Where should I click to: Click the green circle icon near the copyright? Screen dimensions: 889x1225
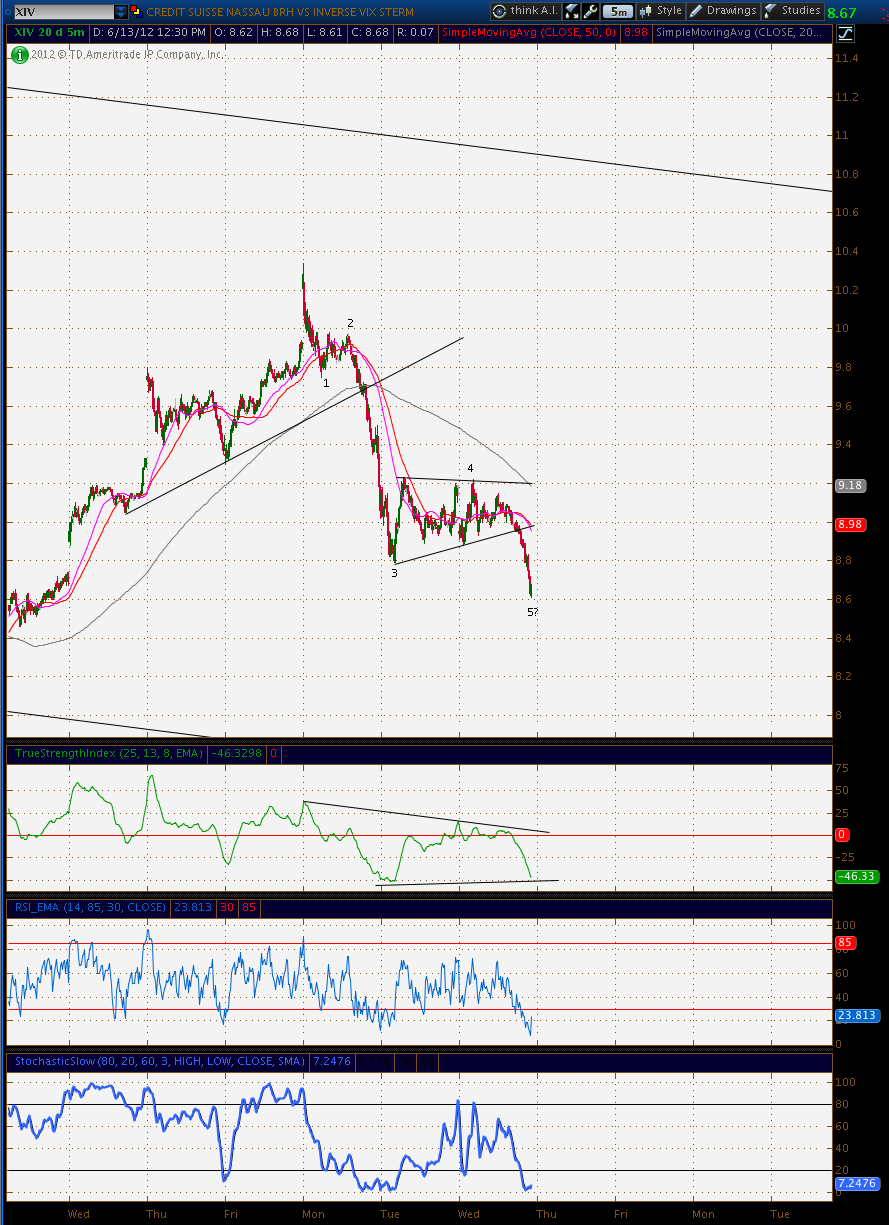pyautogui.click(x=19, y=53)
